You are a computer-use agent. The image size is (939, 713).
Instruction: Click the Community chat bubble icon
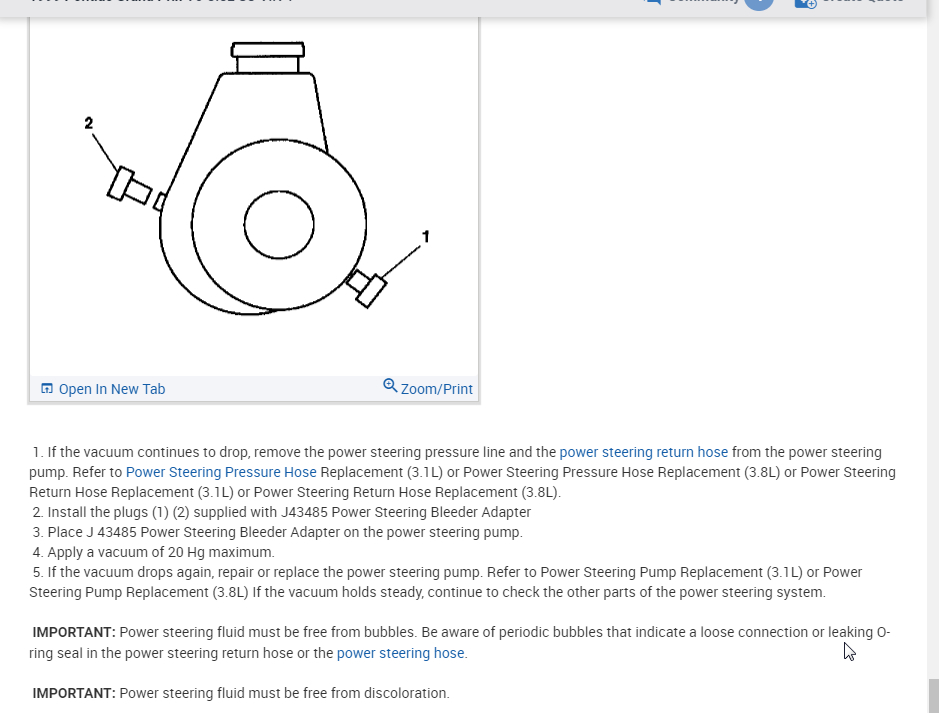pos(652,2)
